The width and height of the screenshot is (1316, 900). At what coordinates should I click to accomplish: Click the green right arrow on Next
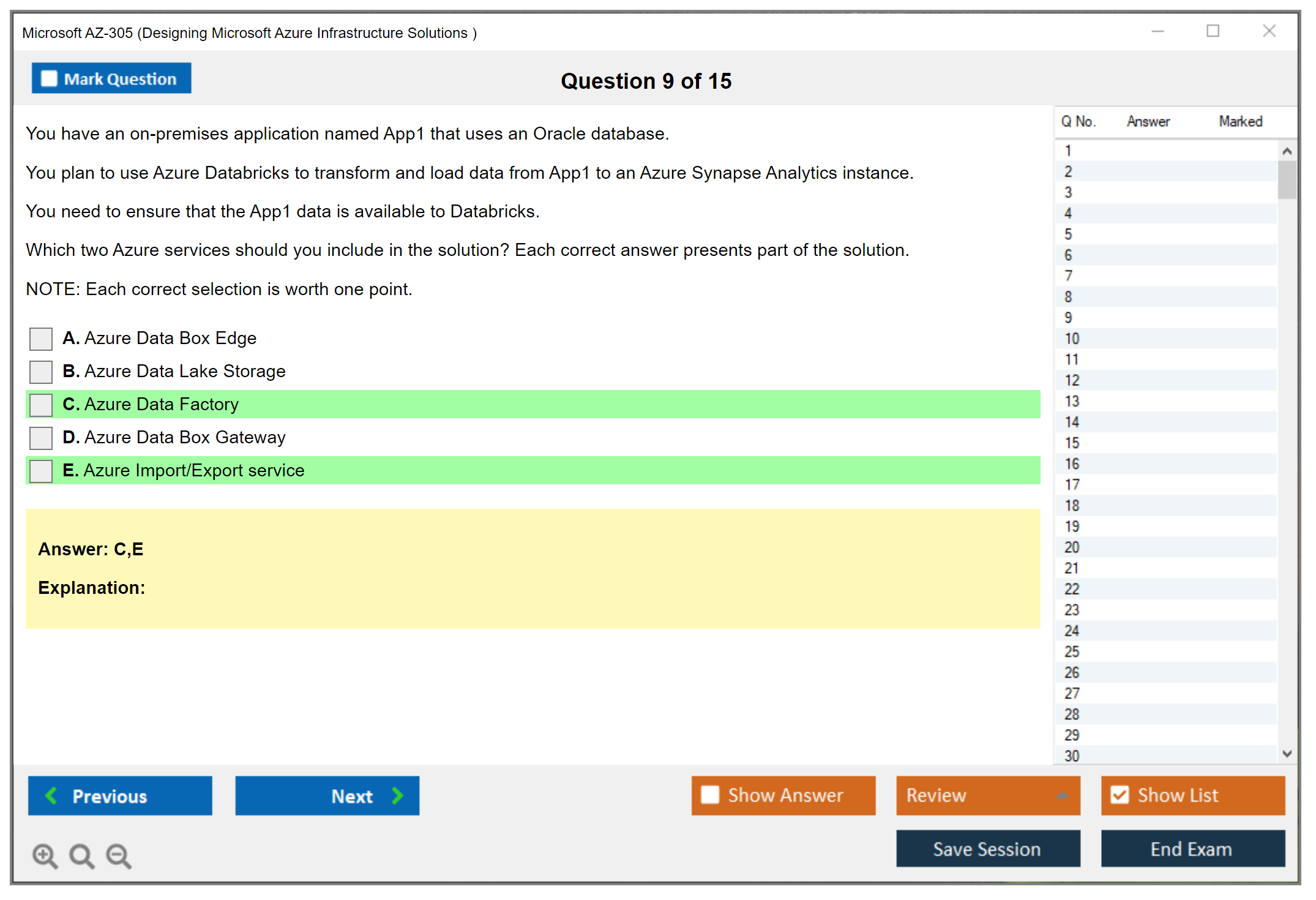pos(397,795)
